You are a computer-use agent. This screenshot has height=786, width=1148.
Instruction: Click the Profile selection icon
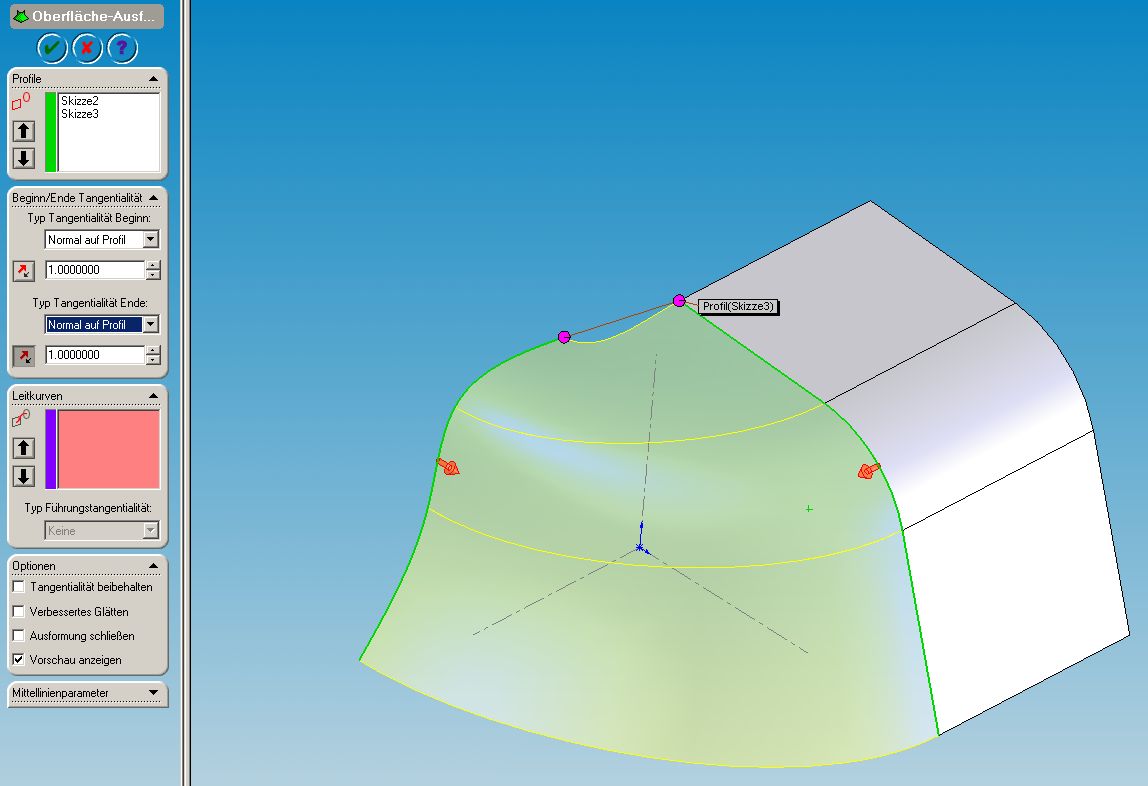coord(21,102)
